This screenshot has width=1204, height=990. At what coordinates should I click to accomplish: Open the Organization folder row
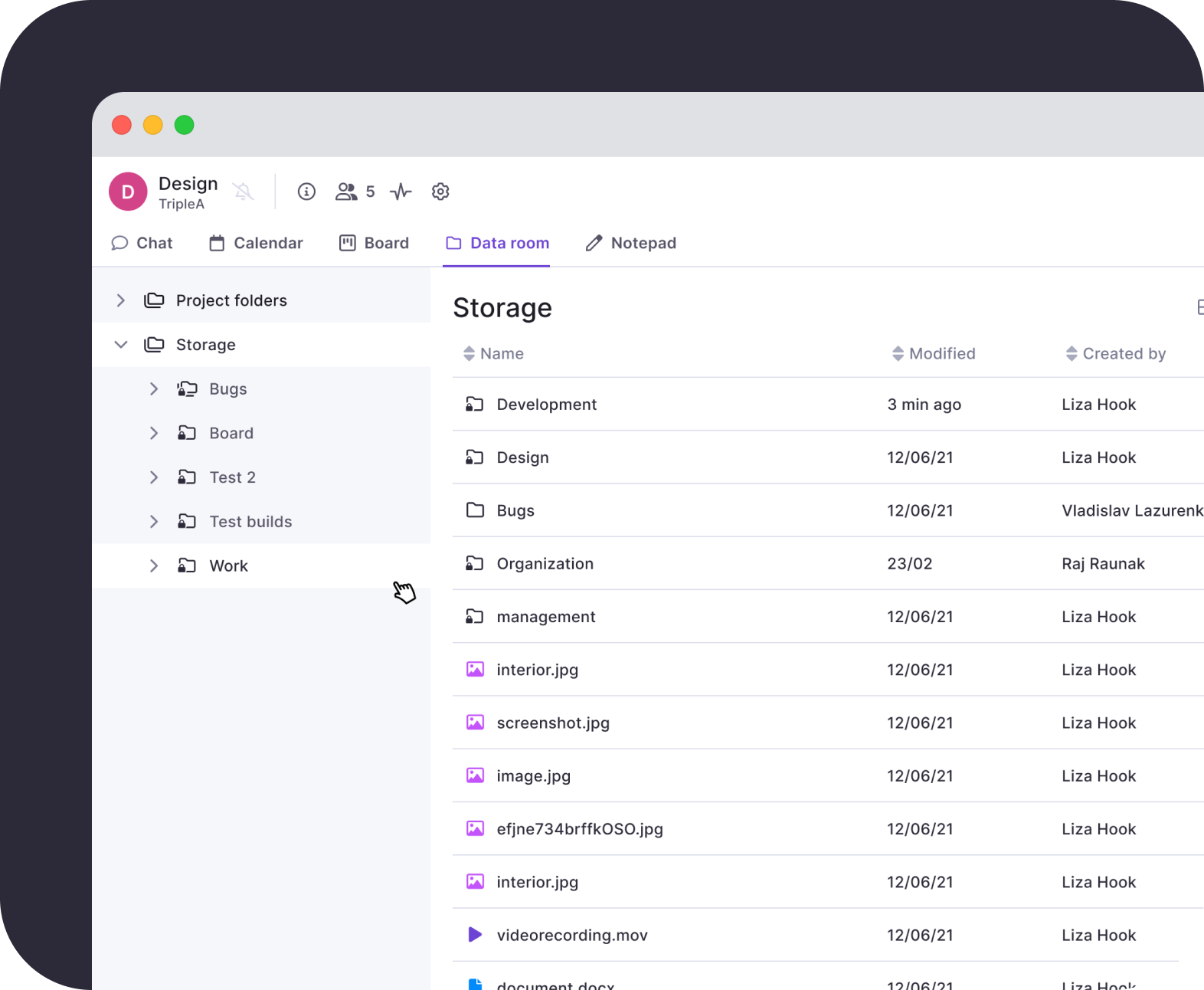(x=828, y=563)
